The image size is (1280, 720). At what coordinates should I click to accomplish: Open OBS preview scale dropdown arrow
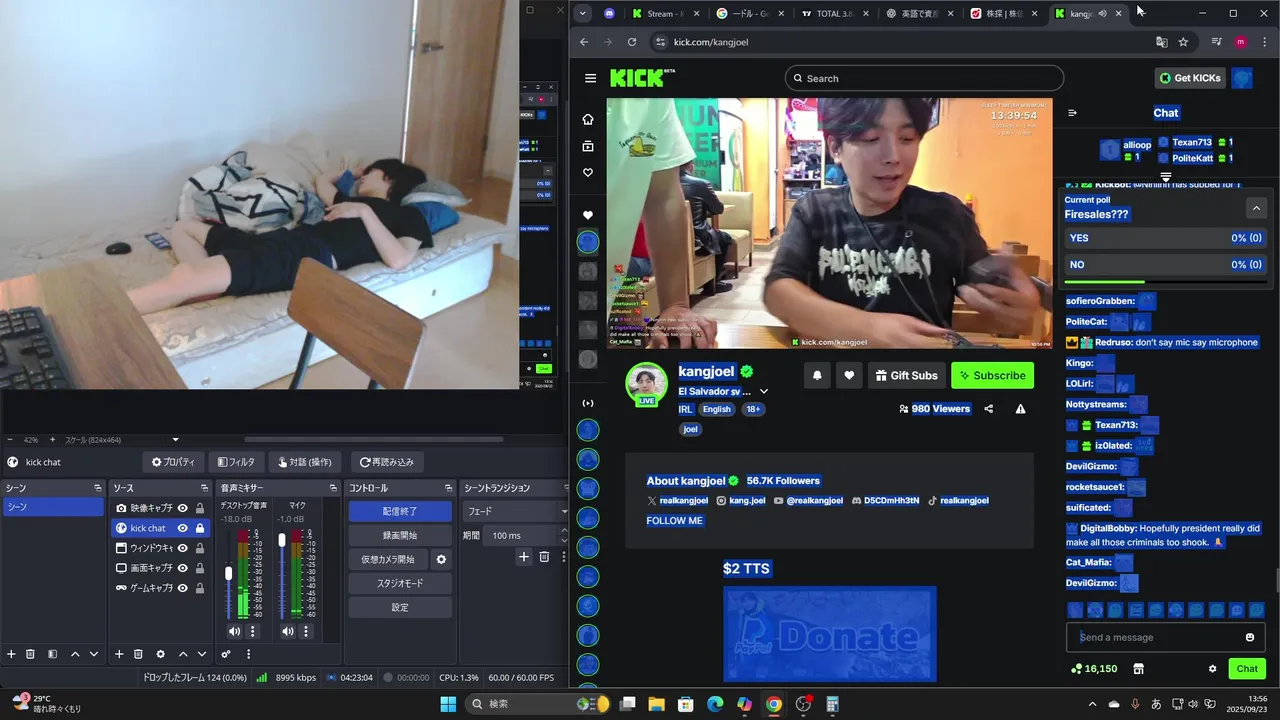pyautogui.click(x=175, y=439)
